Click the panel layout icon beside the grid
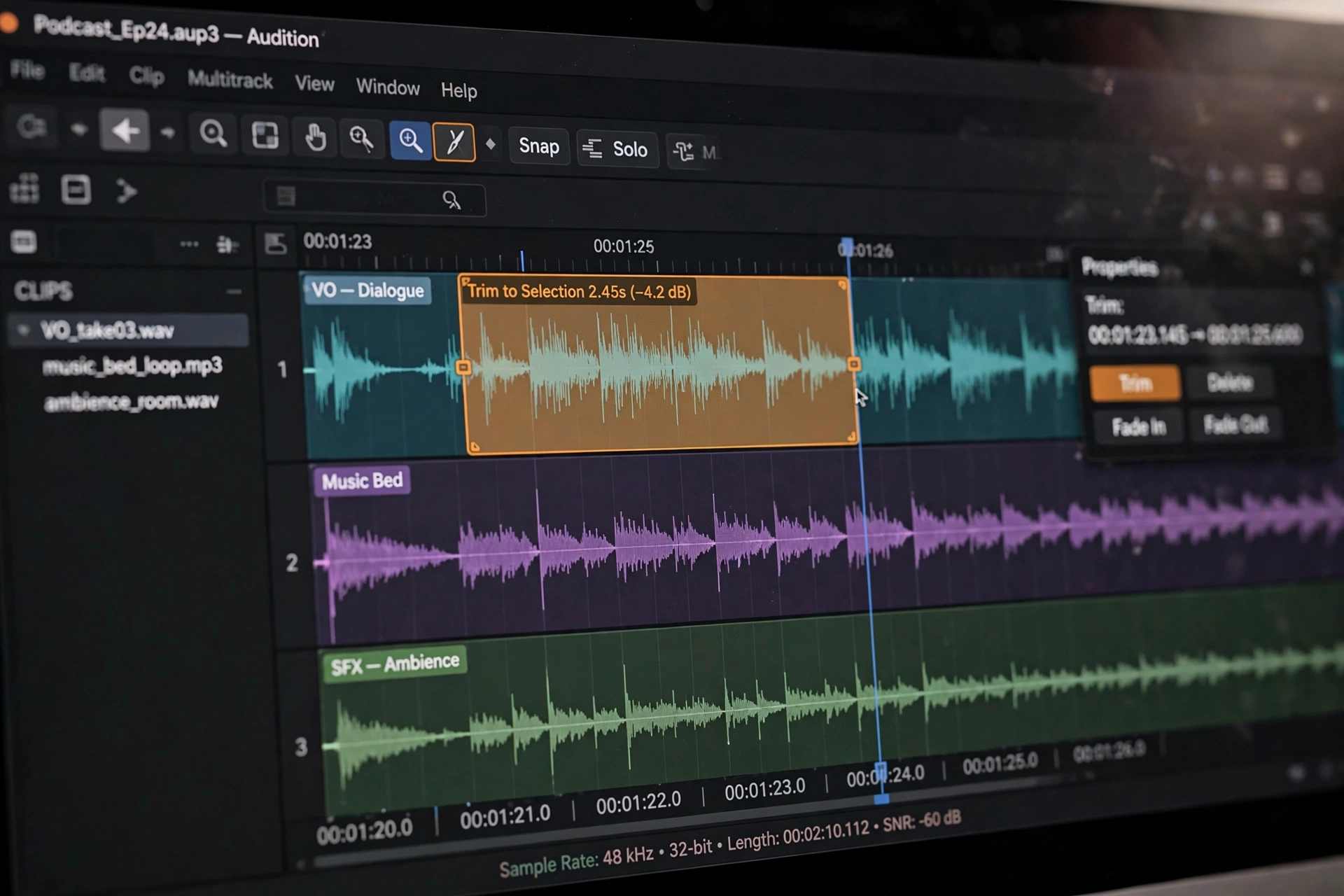 pyautogui.click(x=76, y=190)
